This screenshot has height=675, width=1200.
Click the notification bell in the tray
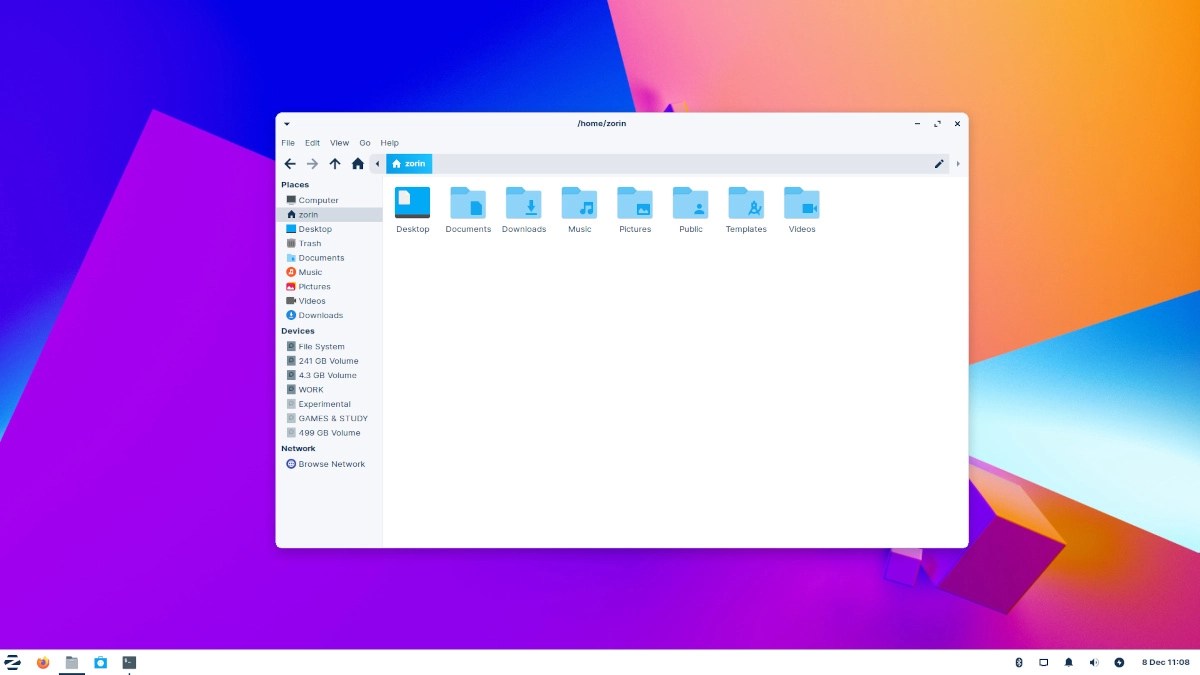[1069, 662]
